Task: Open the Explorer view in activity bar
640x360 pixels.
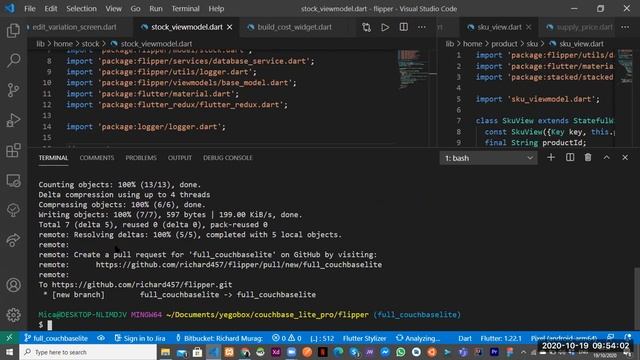Action: coord(13,31)
